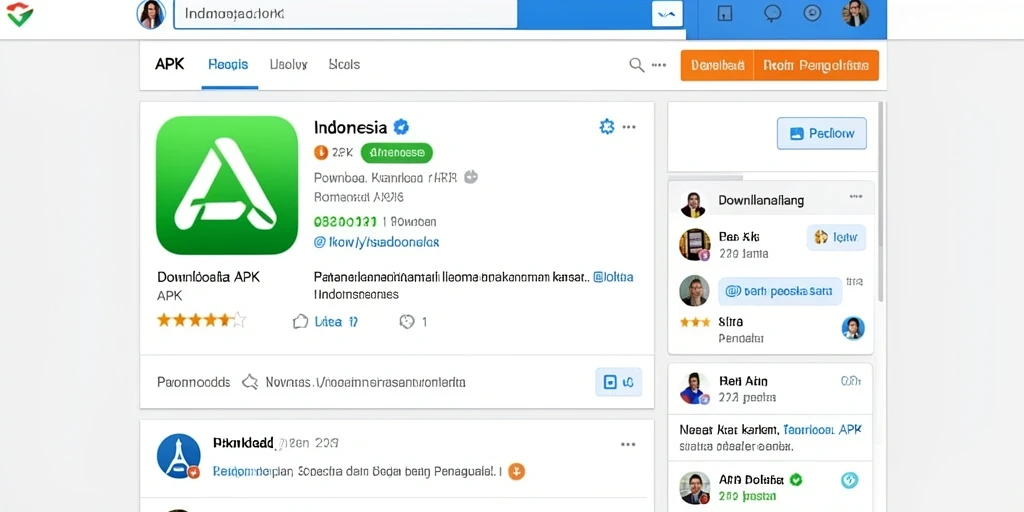Click the Eiffel tower avatar on Pikukdadd post

click(x=178, y=456)
